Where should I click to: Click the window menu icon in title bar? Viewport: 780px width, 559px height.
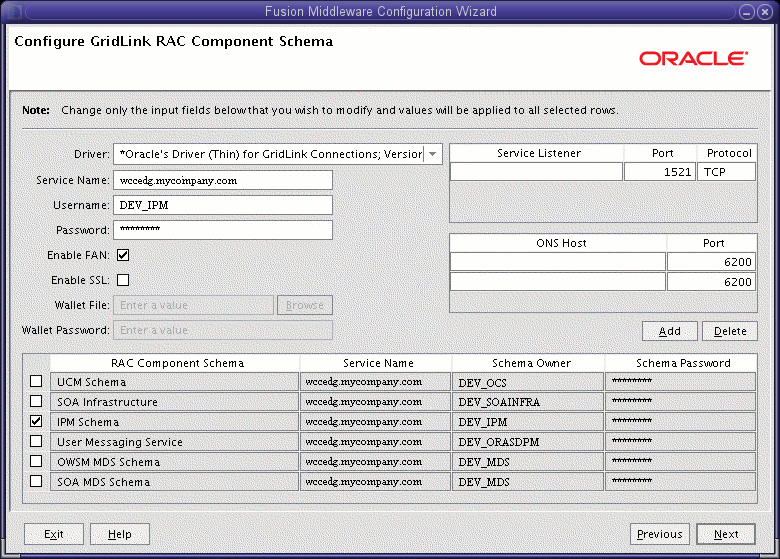(14, 11)
